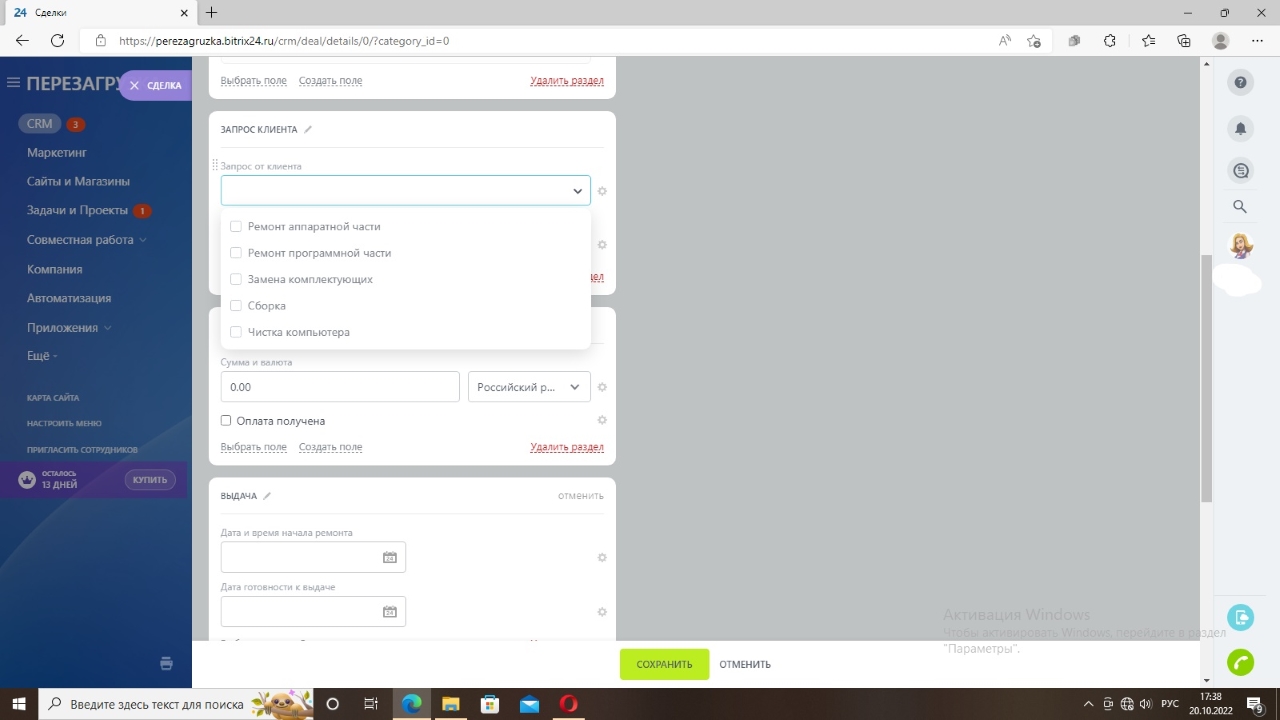Check Ремонт аппаратной части option
The width and height of the screenshot is (1280, 720).
pos(236,227)
